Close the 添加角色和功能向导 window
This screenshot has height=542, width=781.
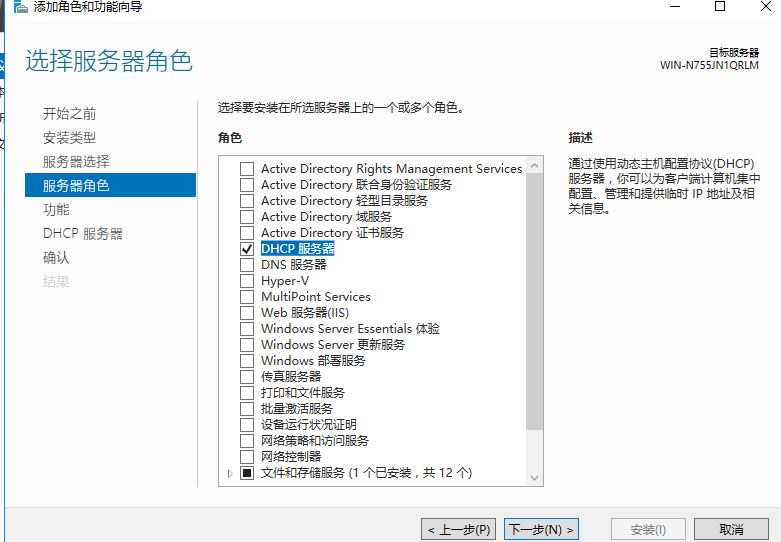(766, 6)
